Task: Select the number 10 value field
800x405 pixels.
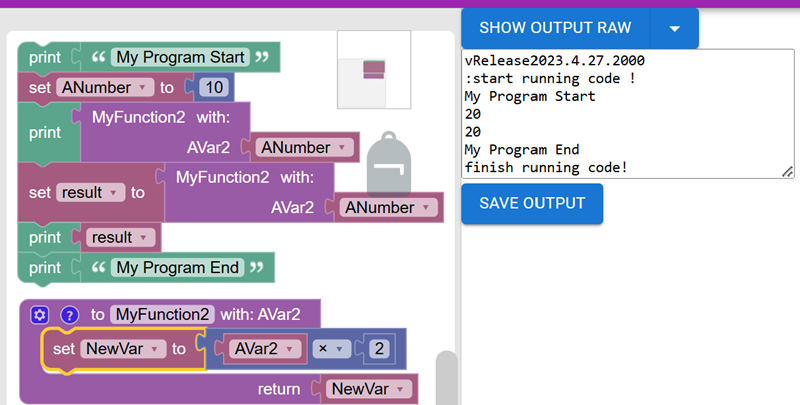Action: point(214,87)
